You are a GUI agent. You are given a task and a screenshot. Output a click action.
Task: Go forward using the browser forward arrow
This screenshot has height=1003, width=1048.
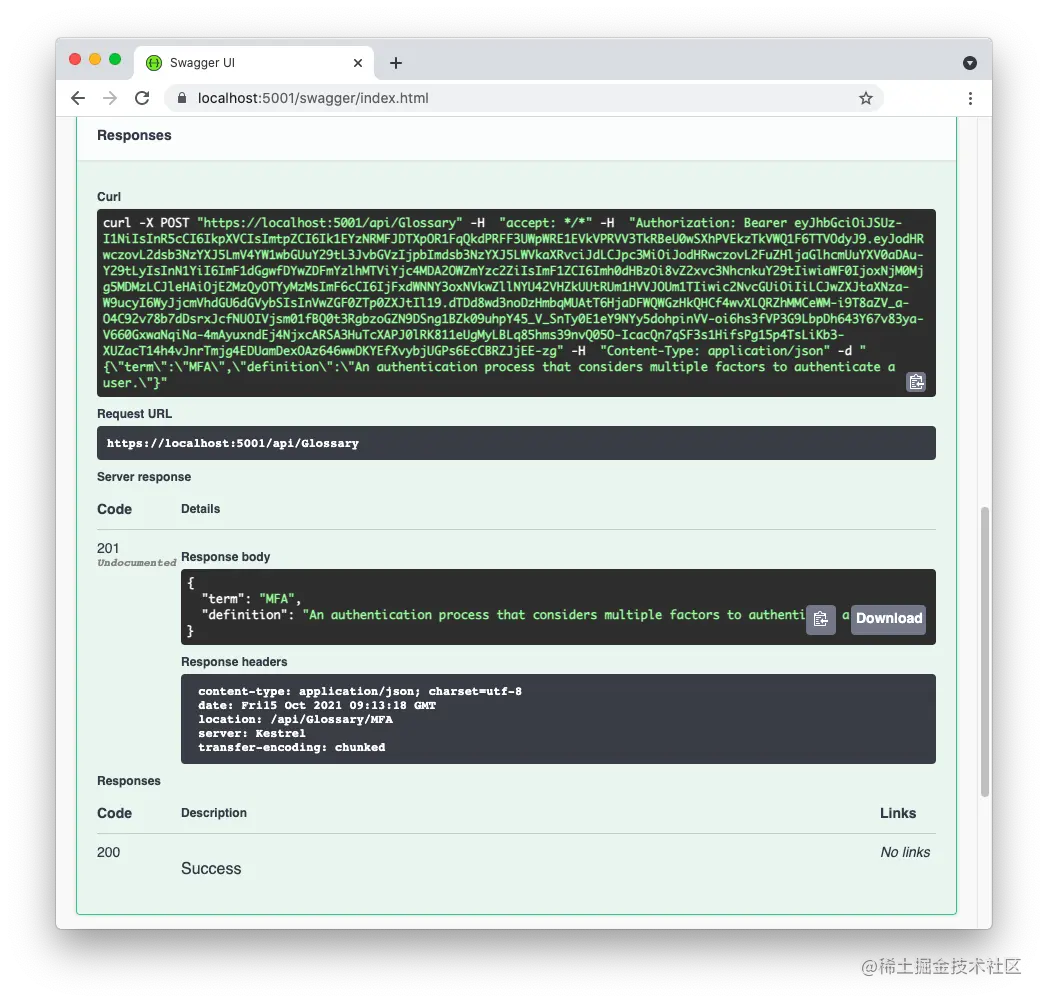(x=110, y=98)
